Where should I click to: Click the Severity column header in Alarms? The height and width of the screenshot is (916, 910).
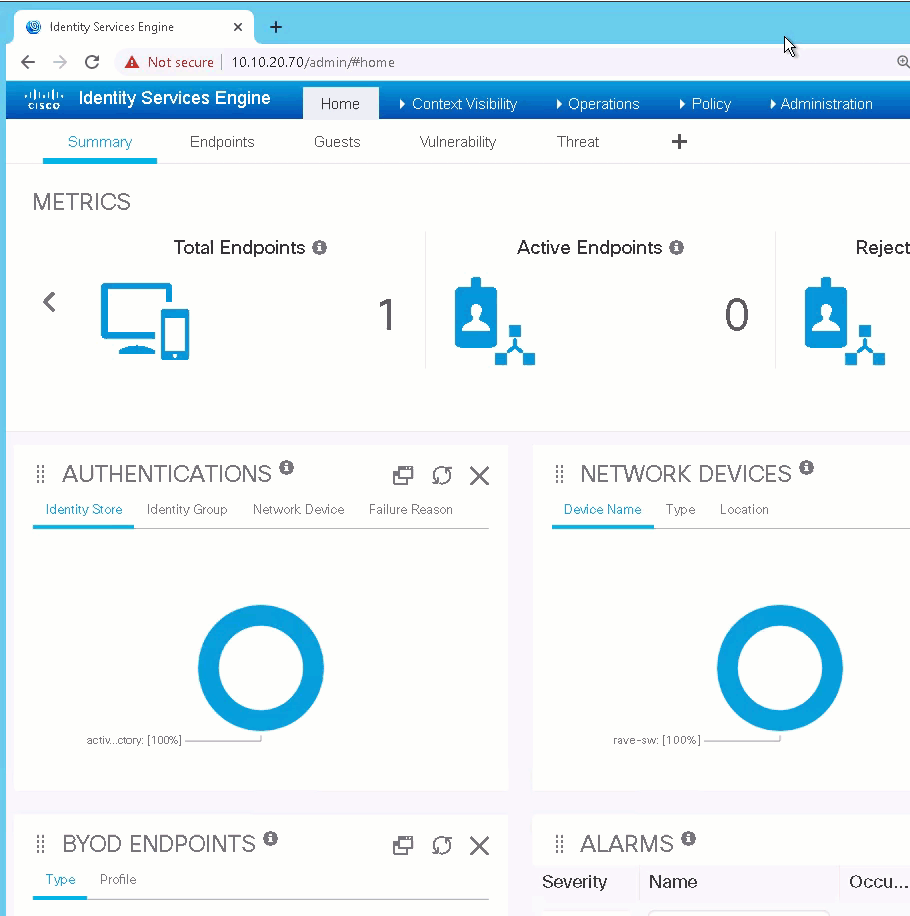(x=574, y=882)
